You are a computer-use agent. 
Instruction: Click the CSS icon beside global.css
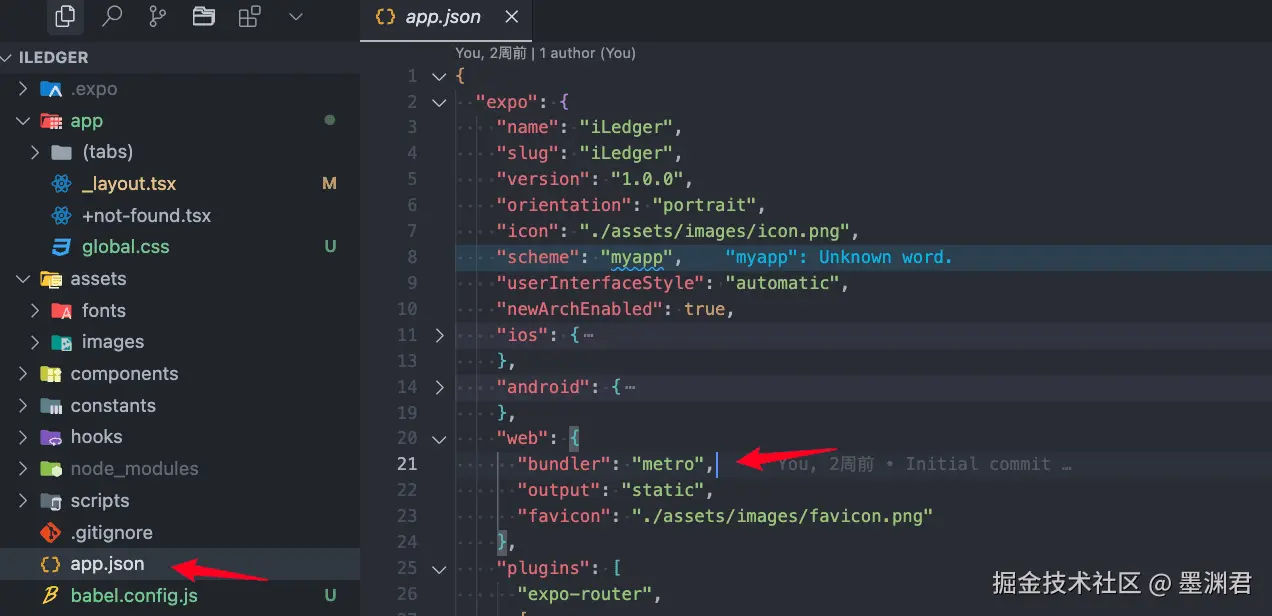pyautogui.click(x=62, y=247)
